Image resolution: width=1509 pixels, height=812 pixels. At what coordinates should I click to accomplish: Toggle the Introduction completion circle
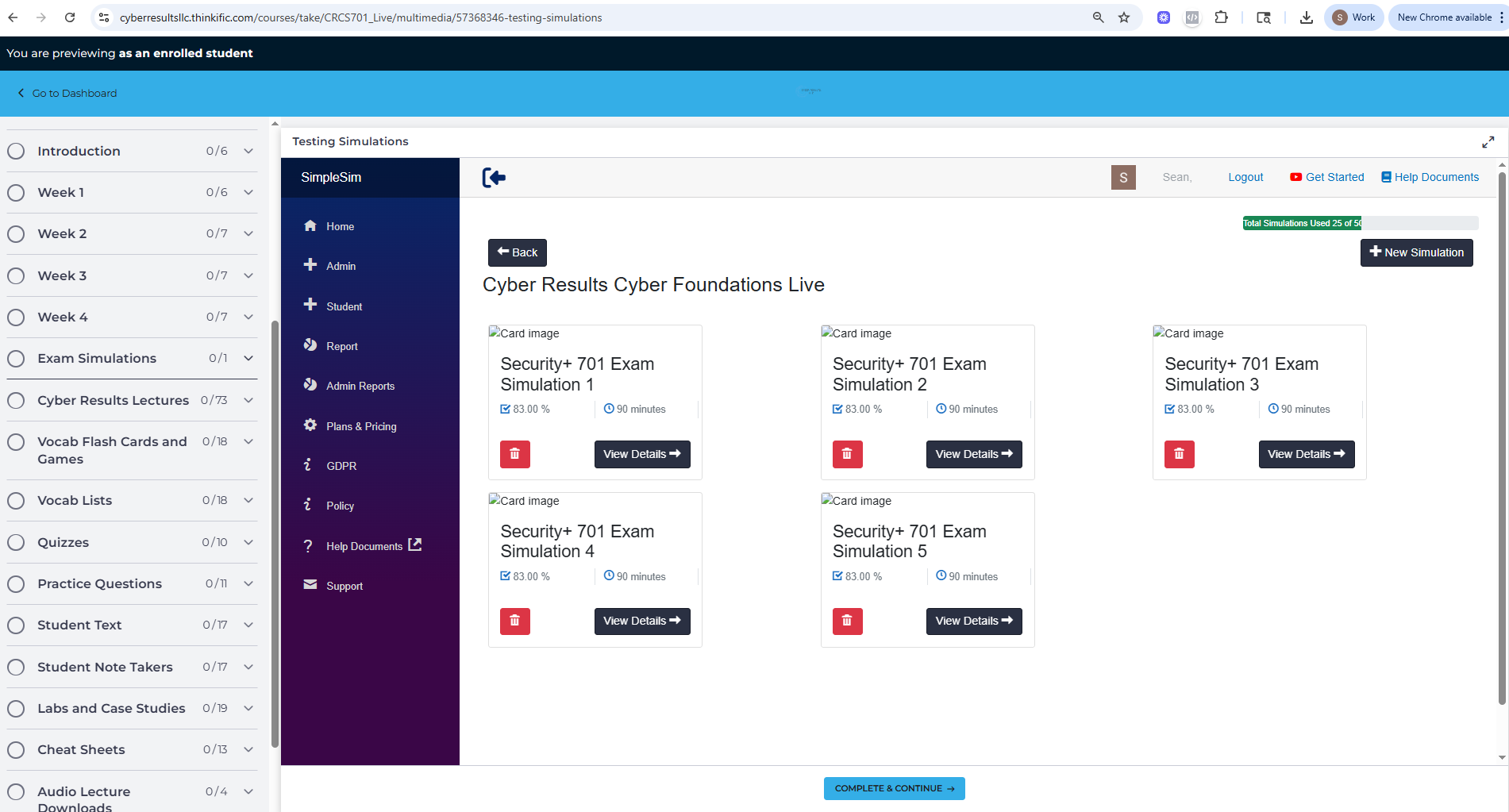16,152
